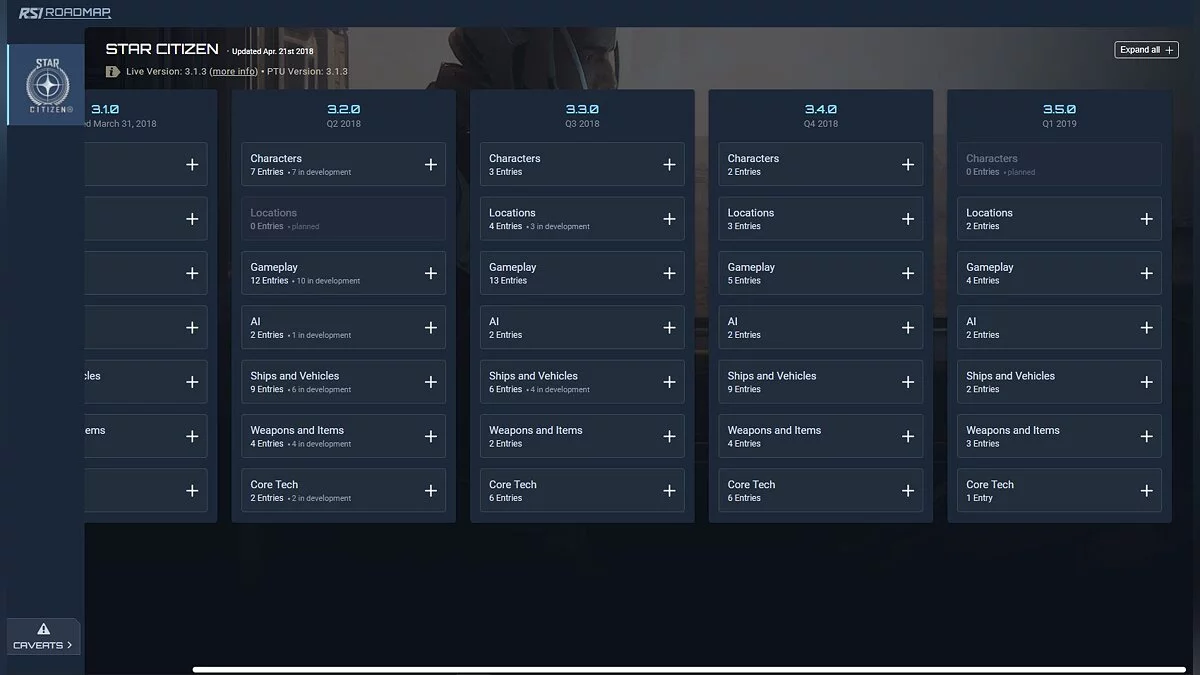Screen dimensions: 1200x675
Task: Expand 3.4.0 Ships and Vehicles plus icon
Action: coord(908,382)
